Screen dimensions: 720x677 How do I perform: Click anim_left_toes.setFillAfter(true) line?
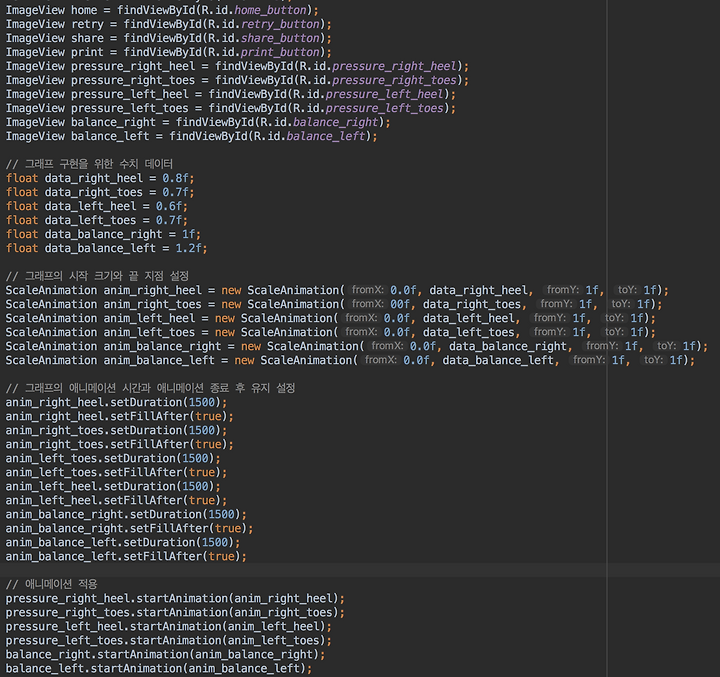tap(116, 472)
